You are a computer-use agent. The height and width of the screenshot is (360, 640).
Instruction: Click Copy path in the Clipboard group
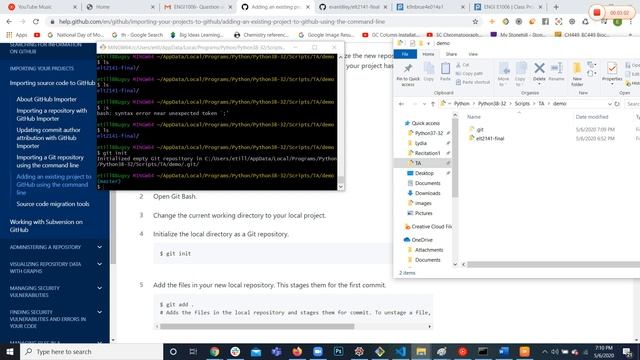click(469, 73)
